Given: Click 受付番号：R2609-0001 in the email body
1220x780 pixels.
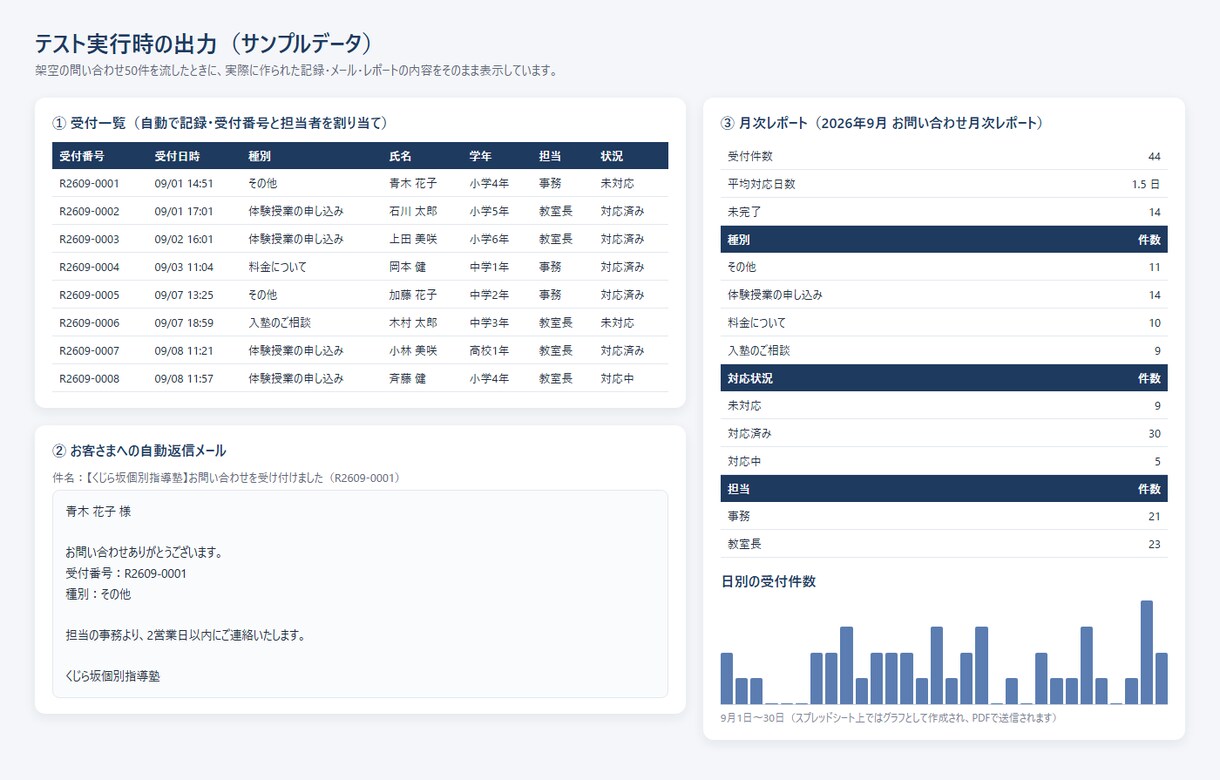Looking at the screenshot, I should pyautogui.click(x=126, y=573).
